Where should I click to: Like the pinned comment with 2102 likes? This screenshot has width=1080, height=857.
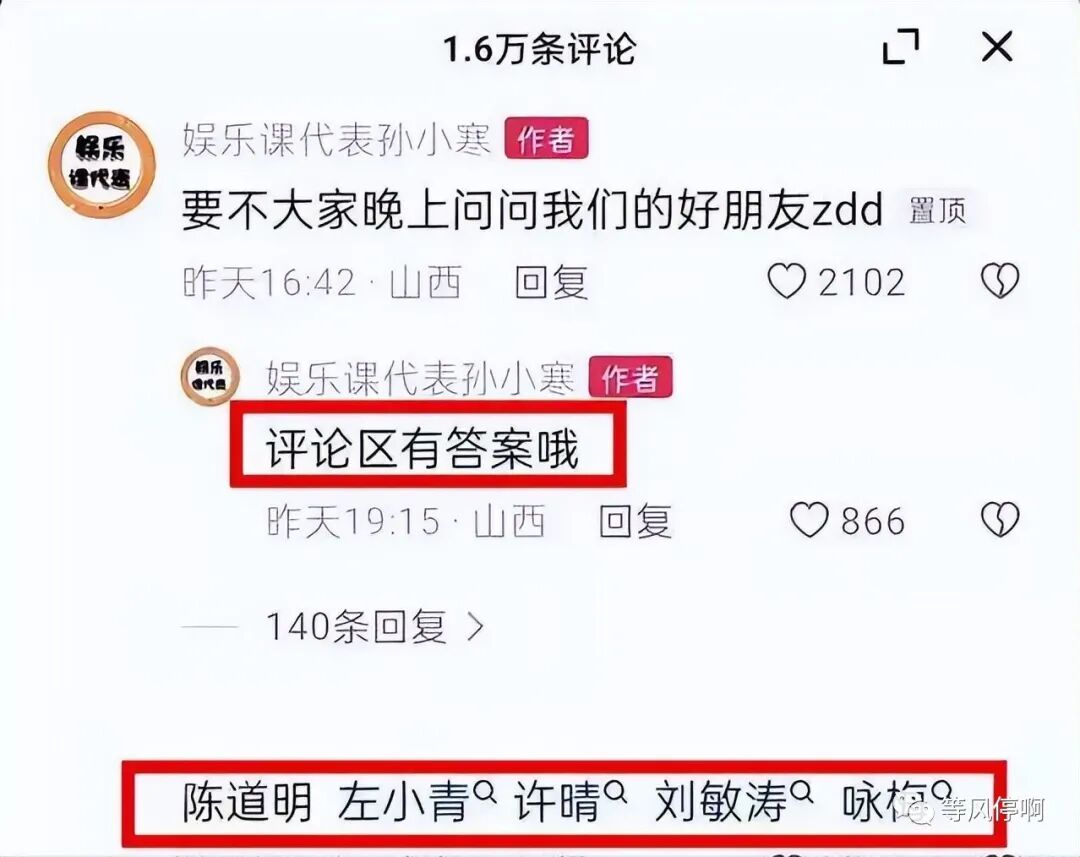787,281
